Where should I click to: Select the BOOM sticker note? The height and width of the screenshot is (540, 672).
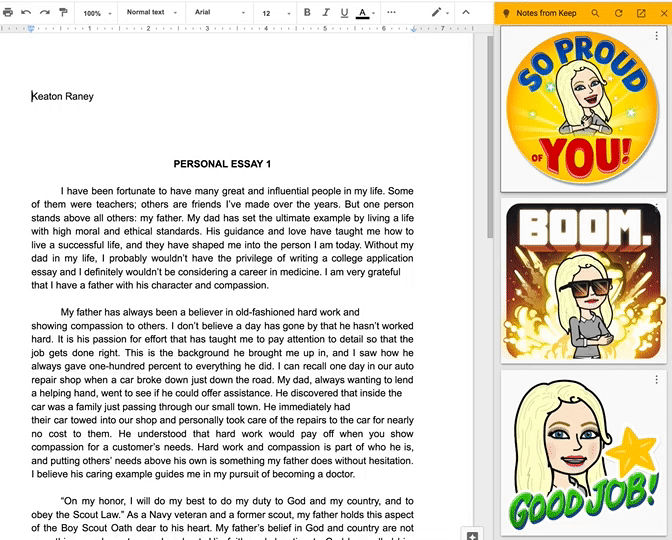coord(583,281)
